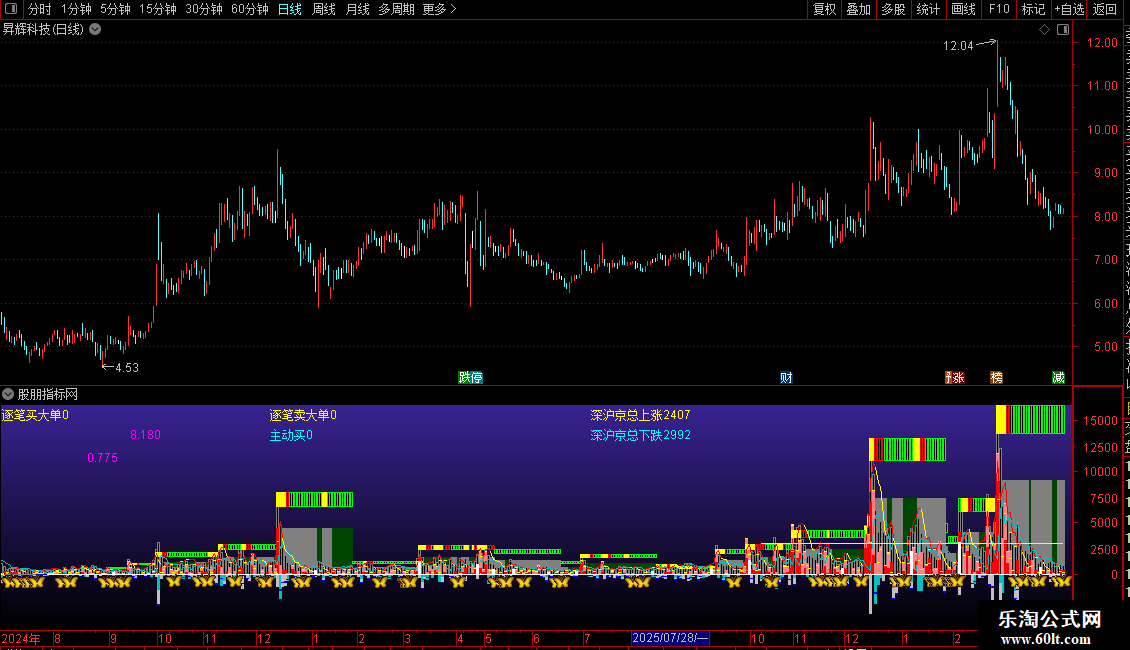The width and height of the screenshot is (1130, 650).
Task: Open the 多股 multi-stock view
Action: click(x=893, y=9)
